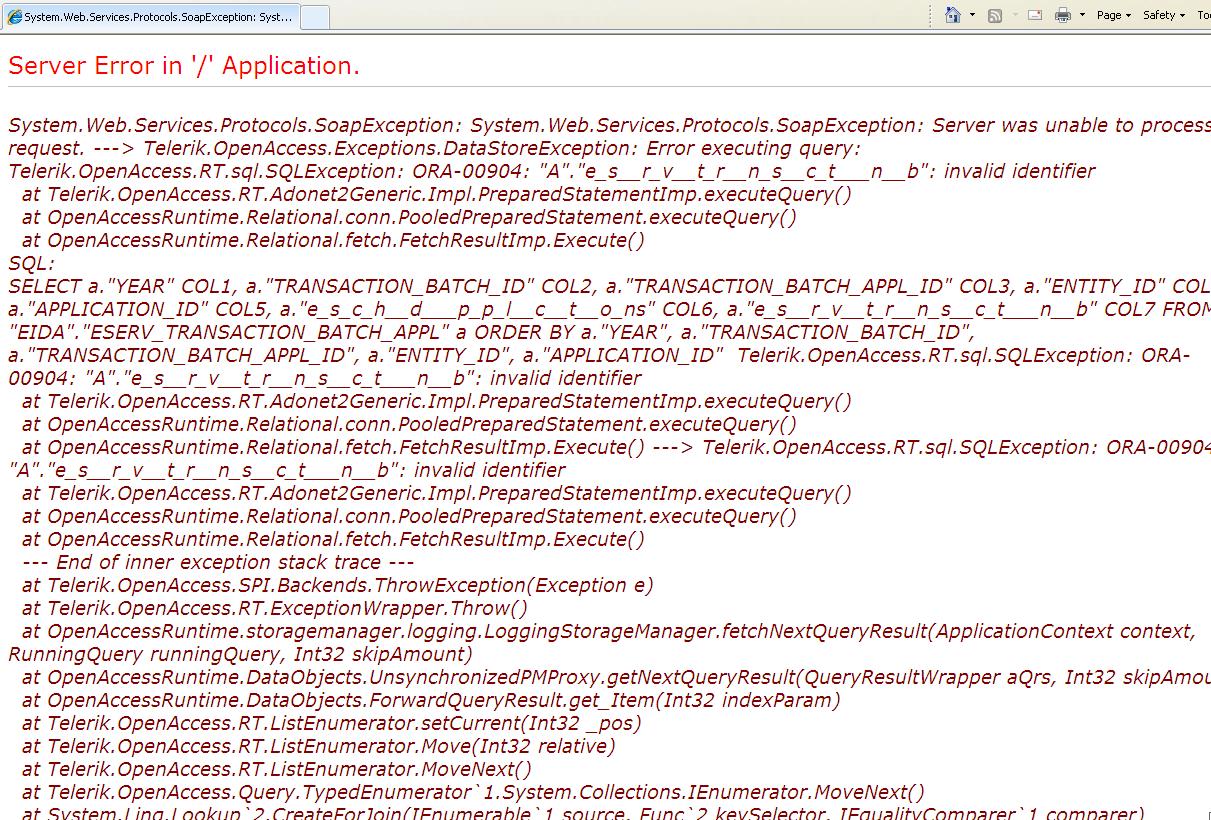This screenshot has height=820, width=1211.
Task: Click the line starting 'System.Web.Services.Protocols.SoapException: System.Web'
Action: coord(609,125)
